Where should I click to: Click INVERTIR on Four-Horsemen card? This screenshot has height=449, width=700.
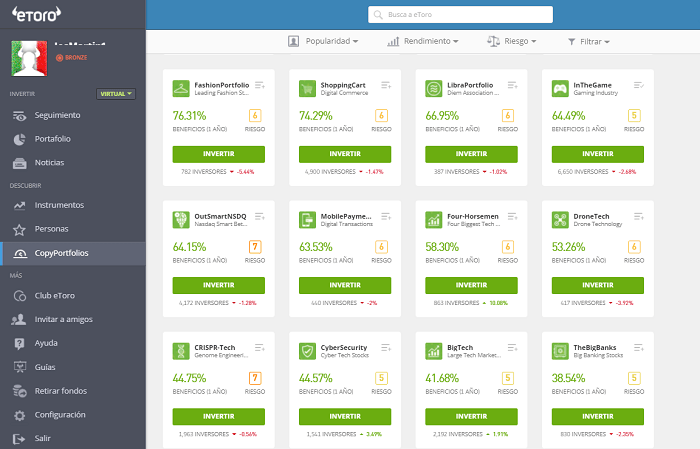(x=471, y=285)
